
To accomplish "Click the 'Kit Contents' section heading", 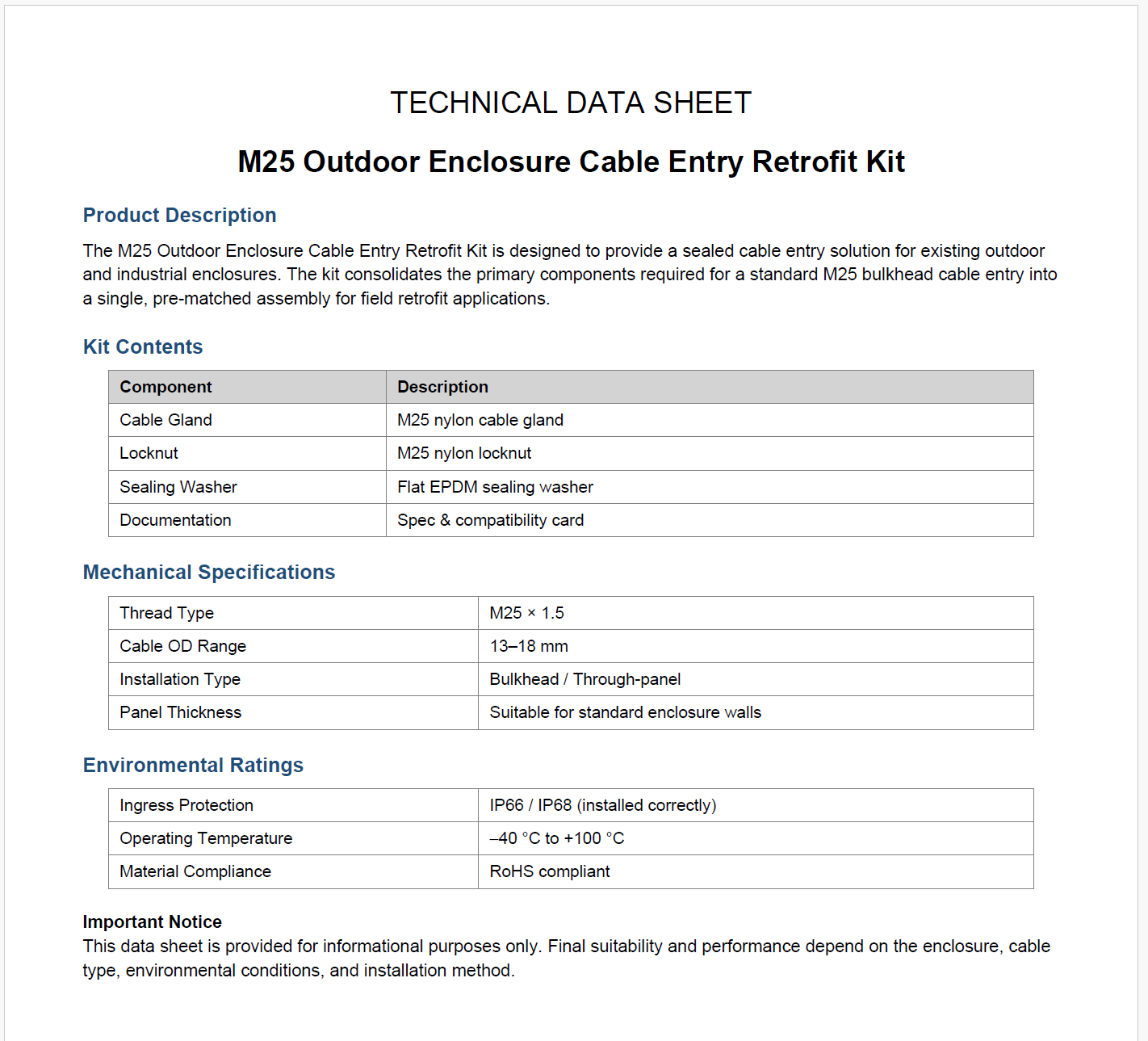I will pyautogui.click(x=143, y=347).
